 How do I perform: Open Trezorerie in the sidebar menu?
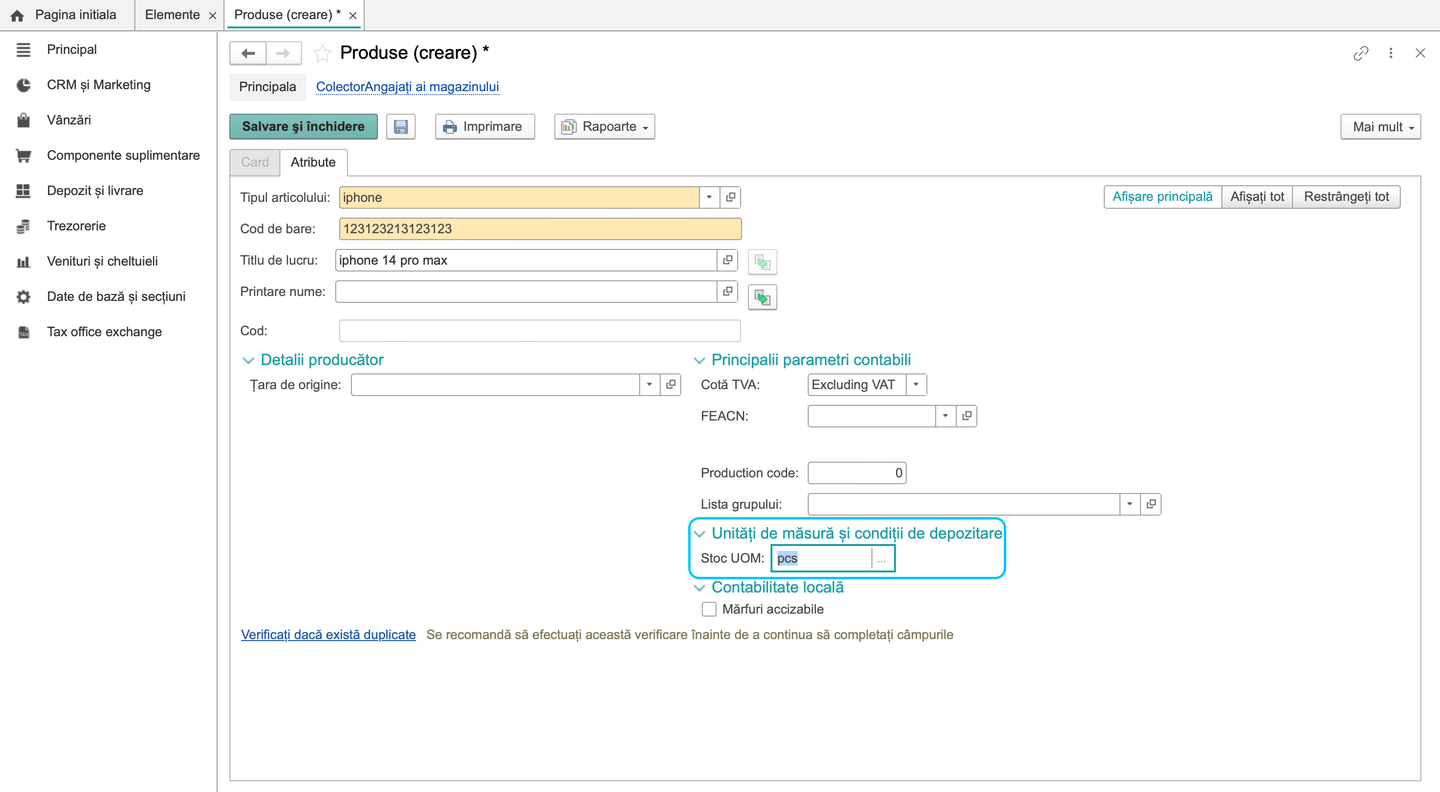click(76, 226)
